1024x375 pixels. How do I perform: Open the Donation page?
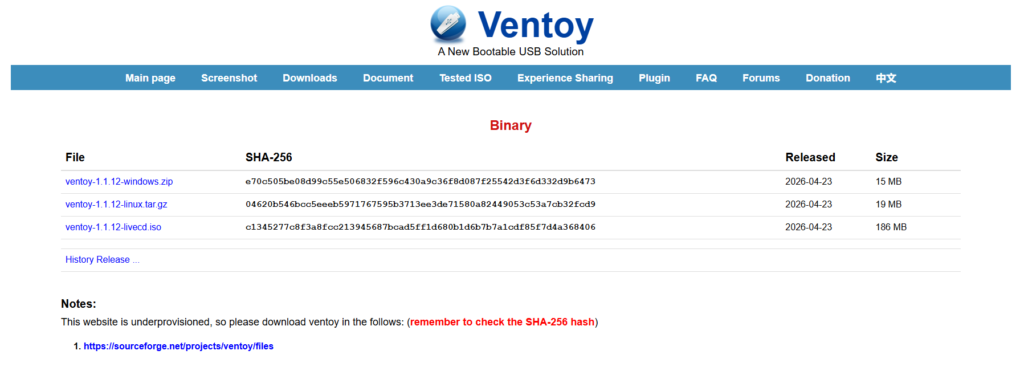point(827,78)
